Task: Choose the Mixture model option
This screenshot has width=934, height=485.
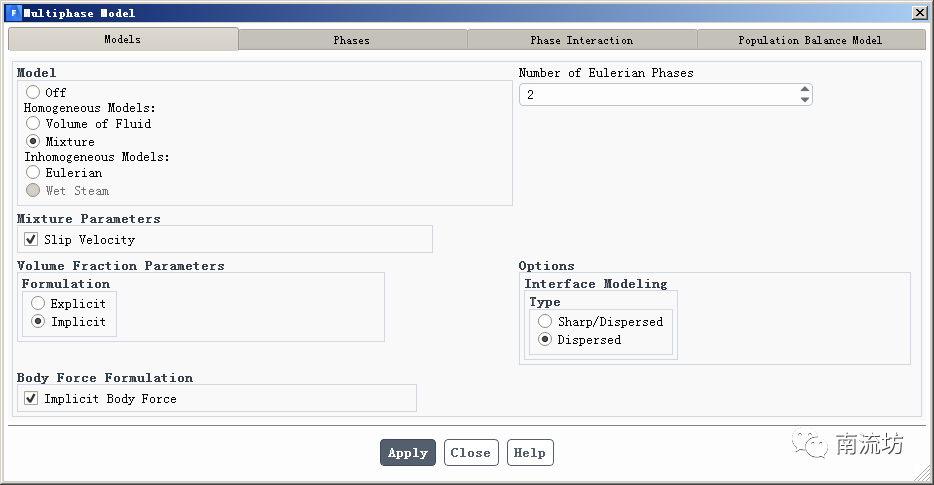Action: (x=34, y=141)
